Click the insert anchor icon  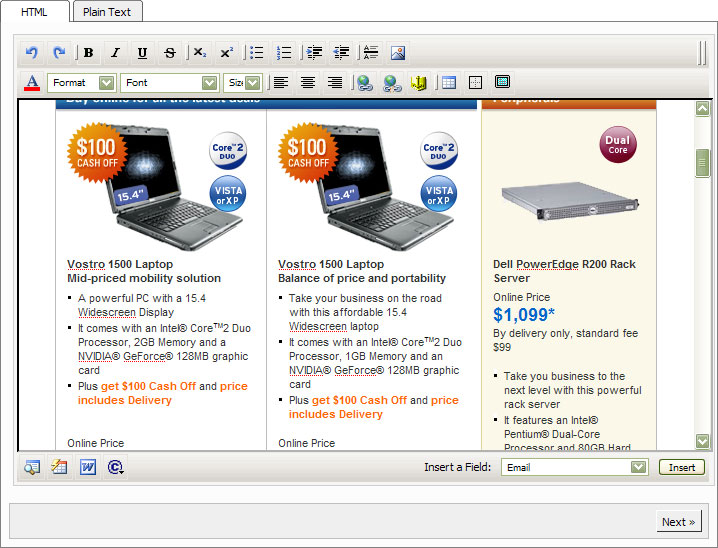[419, 82]
